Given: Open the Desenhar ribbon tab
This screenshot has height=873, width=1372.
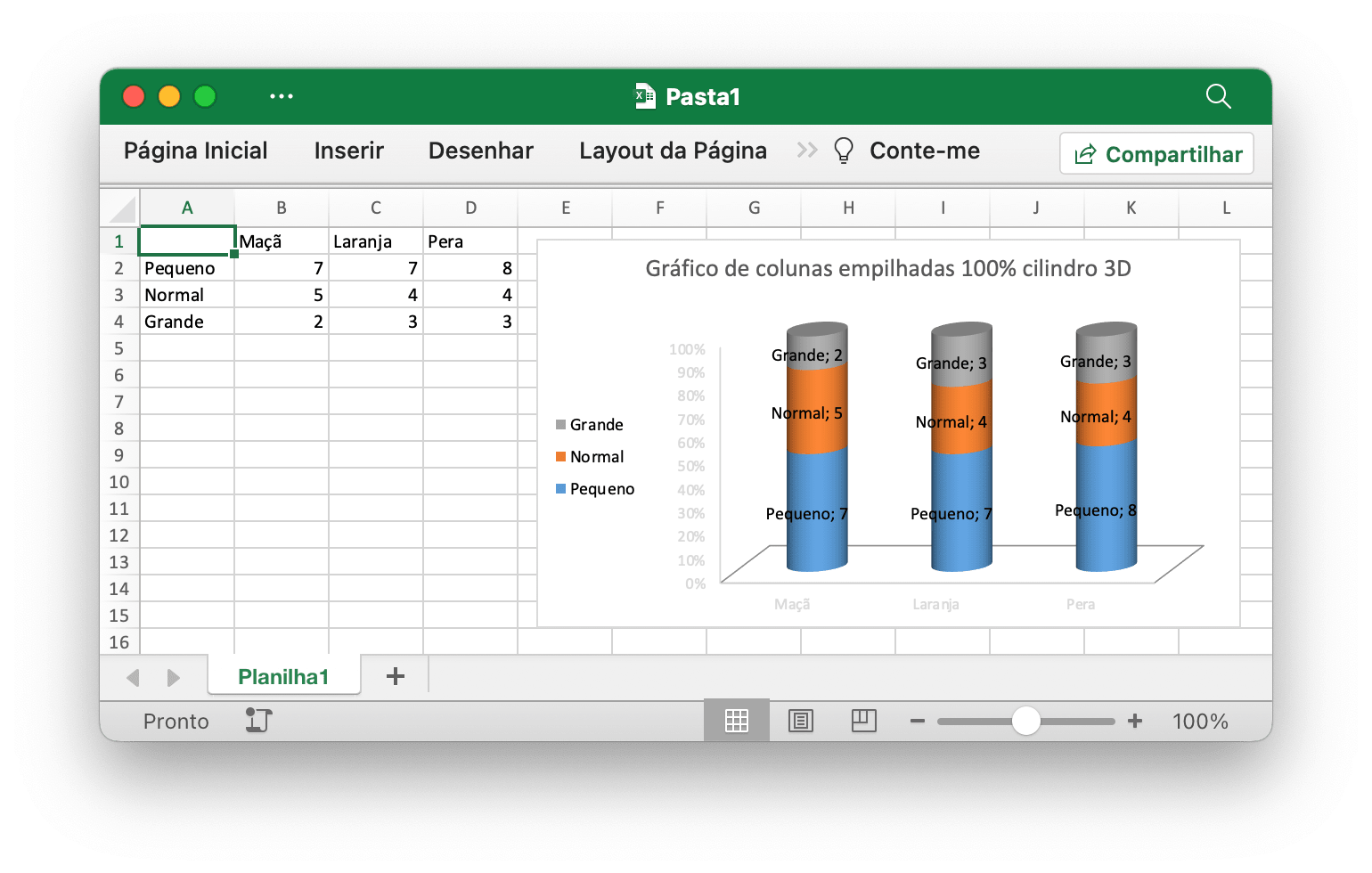Looking at the screenshot, I should pyautogui.click(x=480, y=151).
